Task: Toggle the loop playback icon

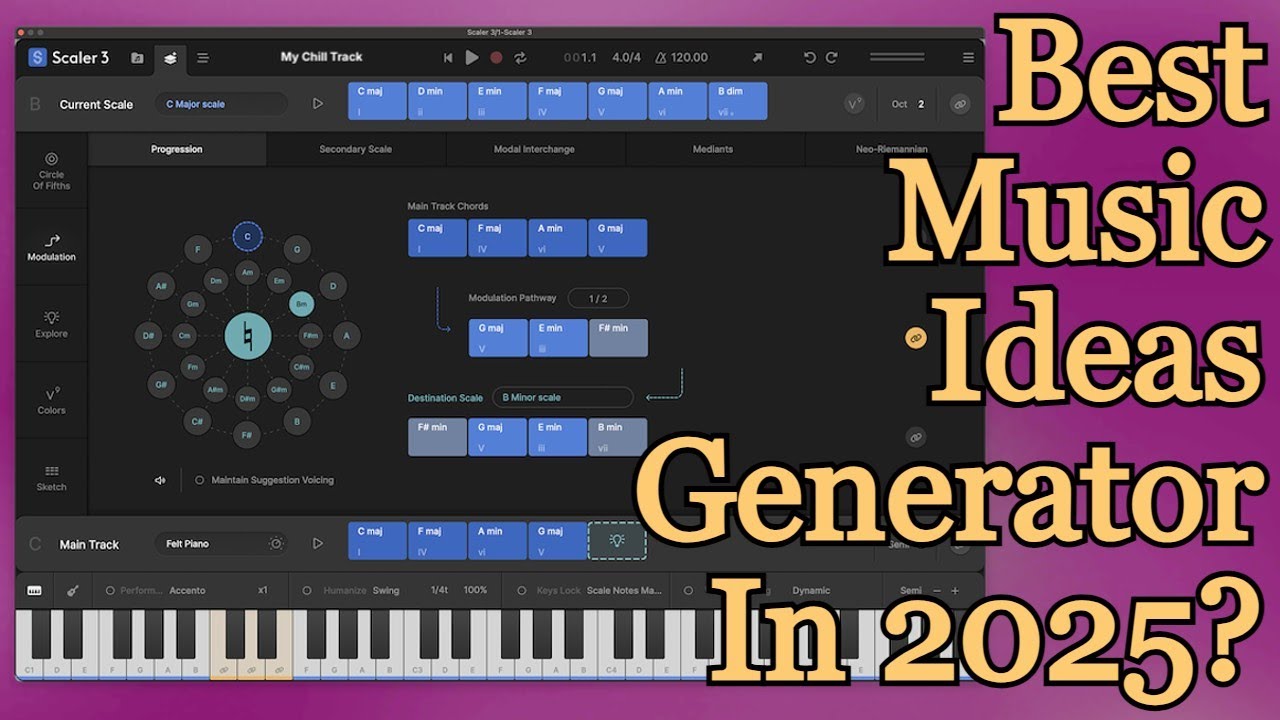Action: tap(520, 58)
